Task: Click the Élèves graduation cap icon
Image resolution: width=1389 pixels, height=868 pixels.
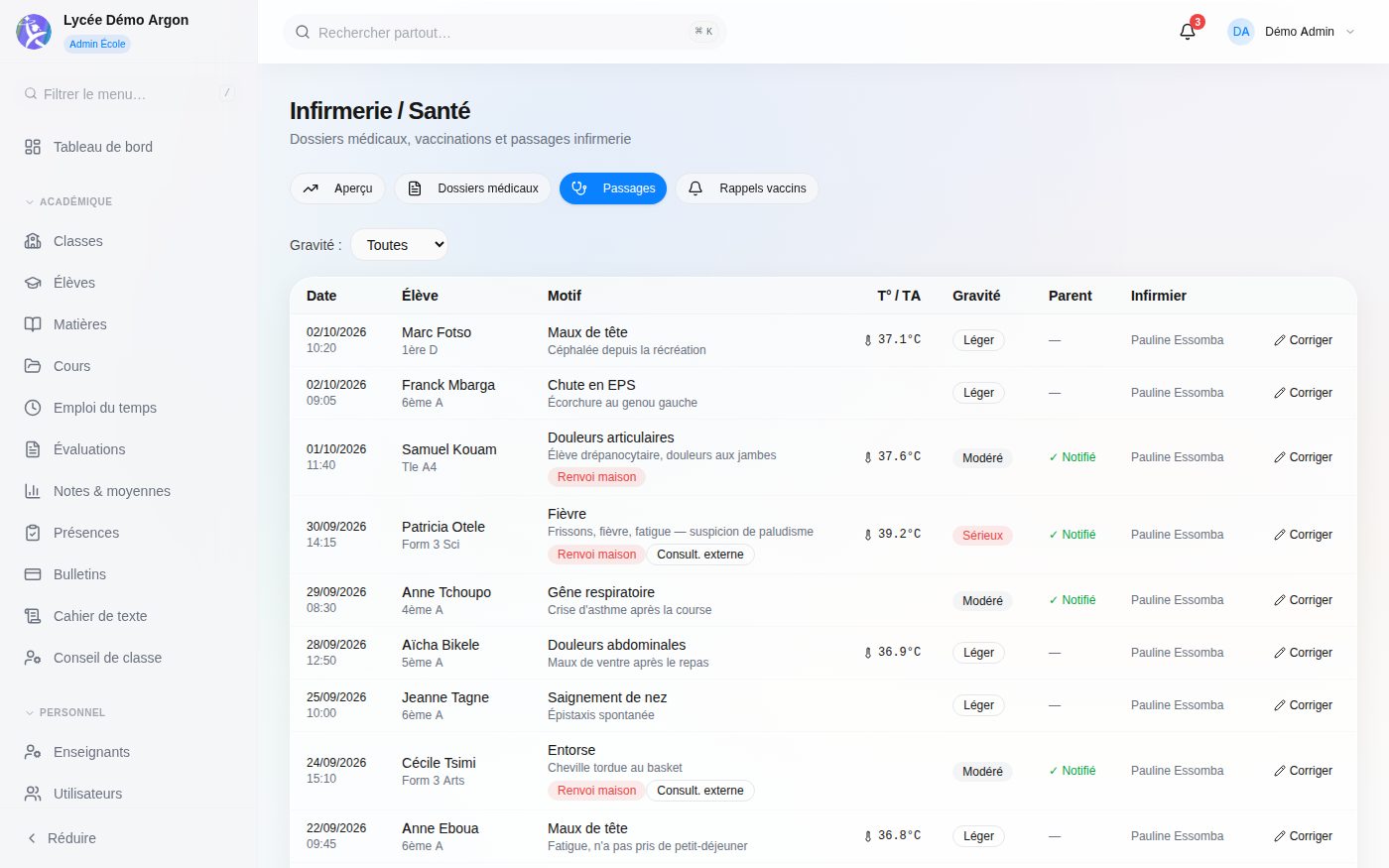Action: pos(33,283)
